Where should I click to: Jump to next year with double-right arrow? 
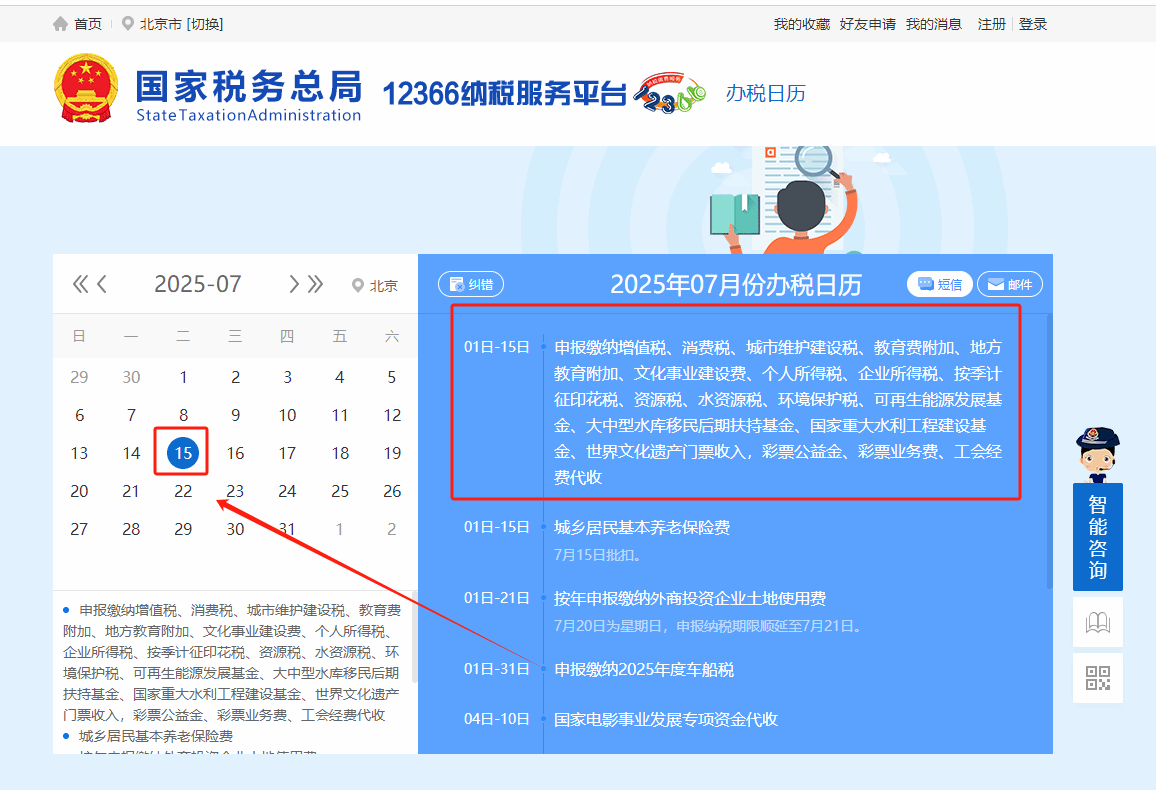tap(316, 284)
